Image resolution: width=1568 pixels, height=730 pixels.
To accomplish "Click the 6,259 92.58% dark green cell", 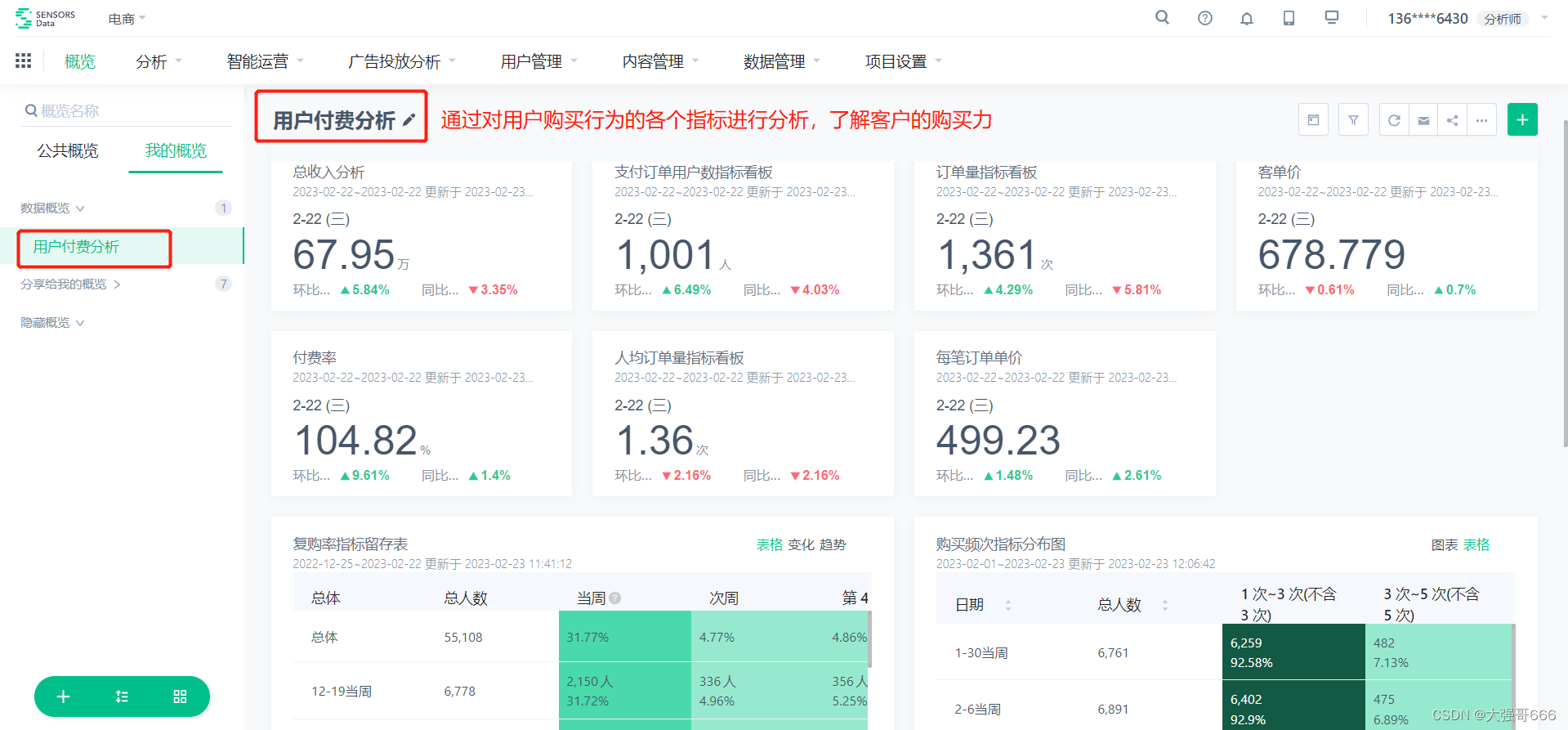I will (1293, 652).
